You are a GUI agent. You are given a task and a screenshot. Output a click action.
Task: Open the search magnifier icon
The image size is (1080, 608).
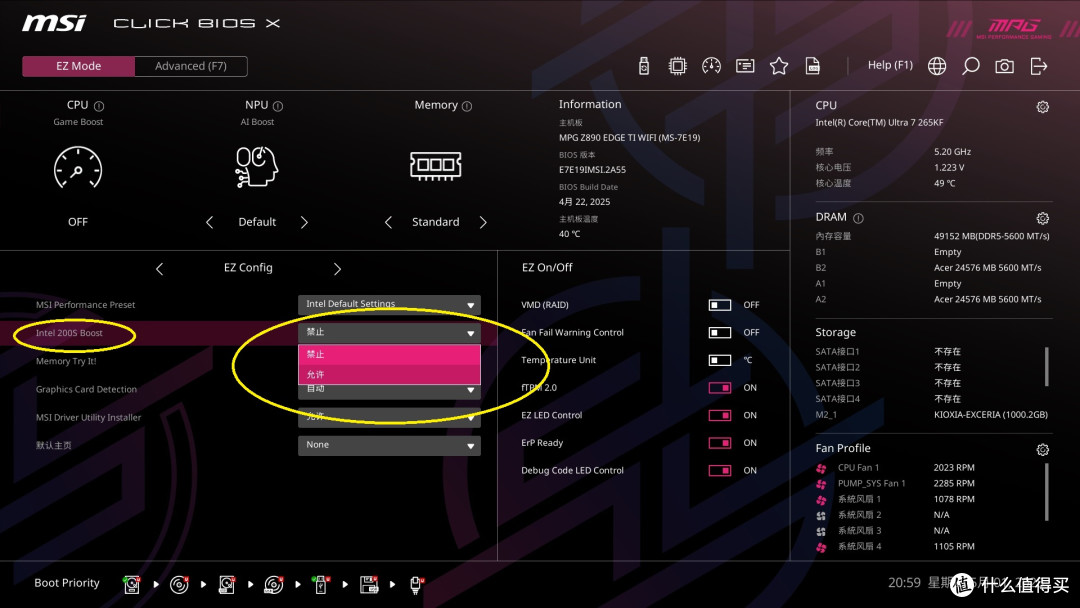click(x=970, y=66)
